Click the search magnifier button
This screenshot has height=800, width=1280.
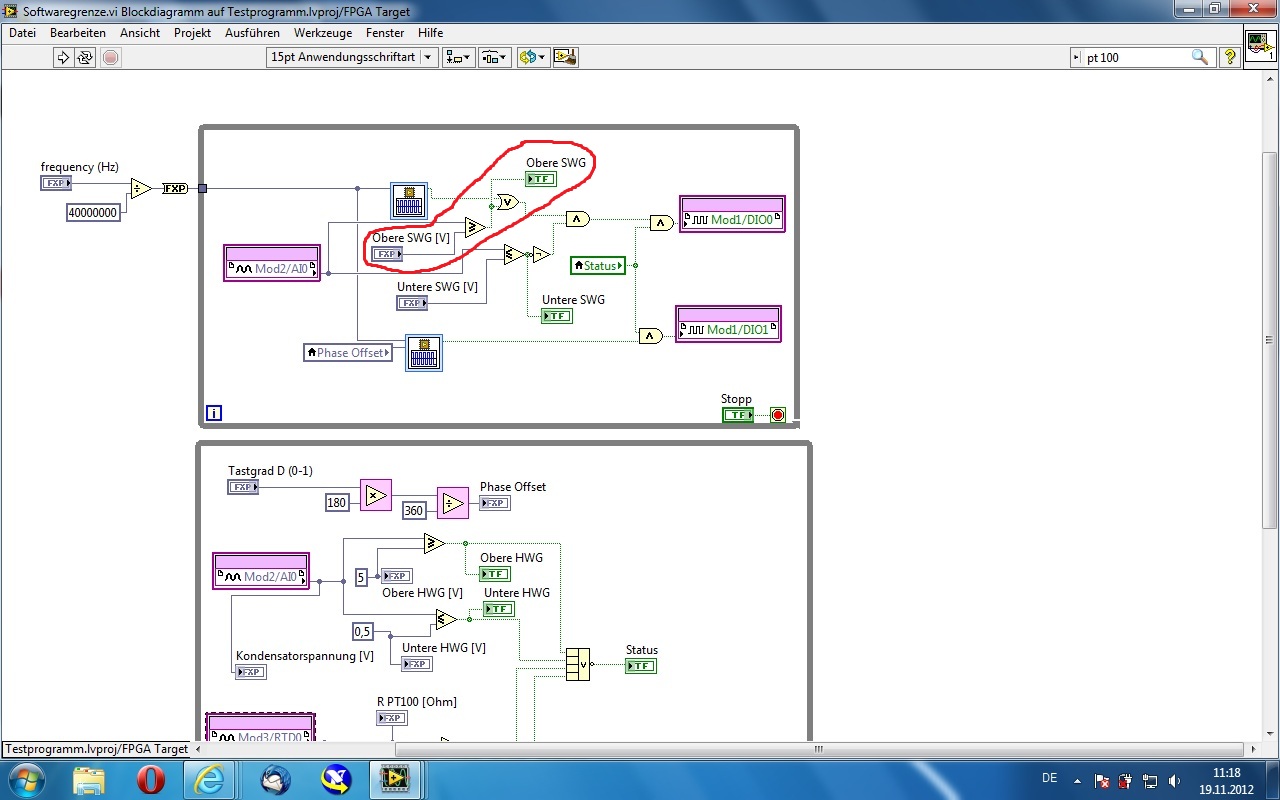pyautogui.click(x=1200, y=58)
